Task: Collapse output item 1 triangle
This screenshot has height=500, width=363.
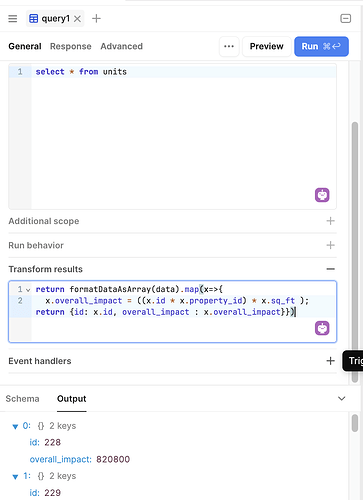Action: 15,477
